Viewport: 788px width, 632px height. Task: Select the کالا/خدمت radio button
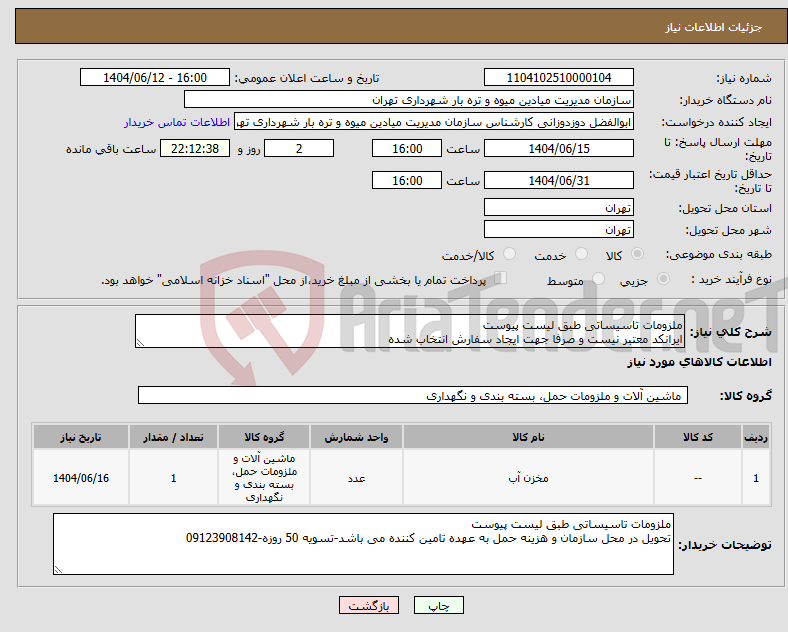pos(510,254)
